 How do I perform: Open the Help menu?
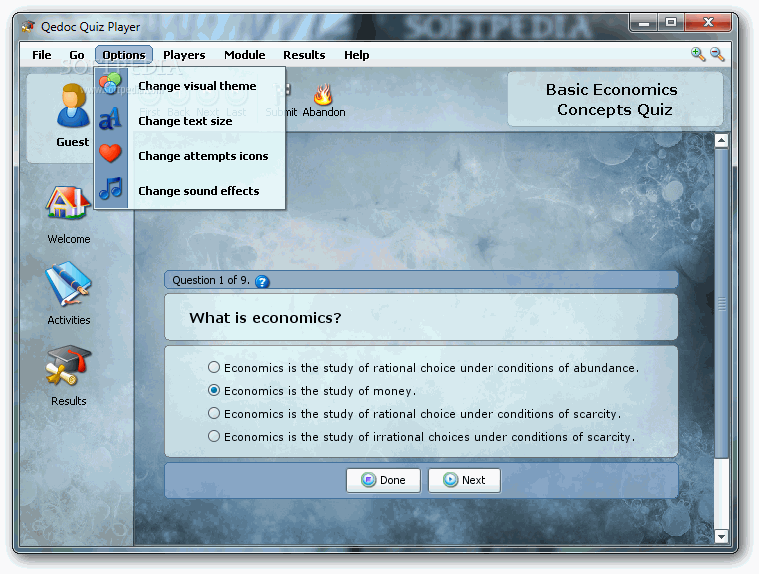(357, 55)
